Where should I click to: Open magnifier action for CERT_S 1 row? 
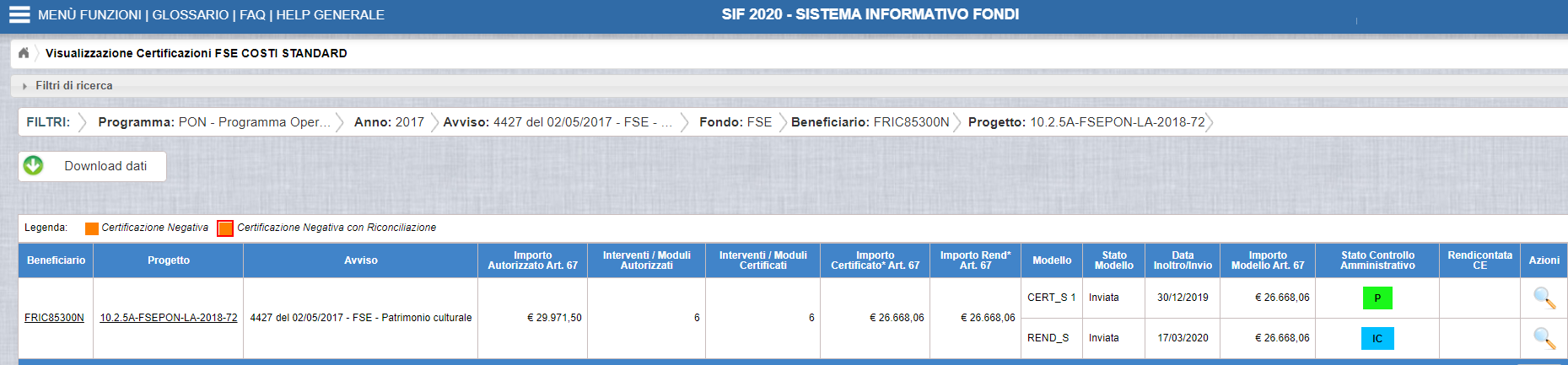(x=1544, y=298)
